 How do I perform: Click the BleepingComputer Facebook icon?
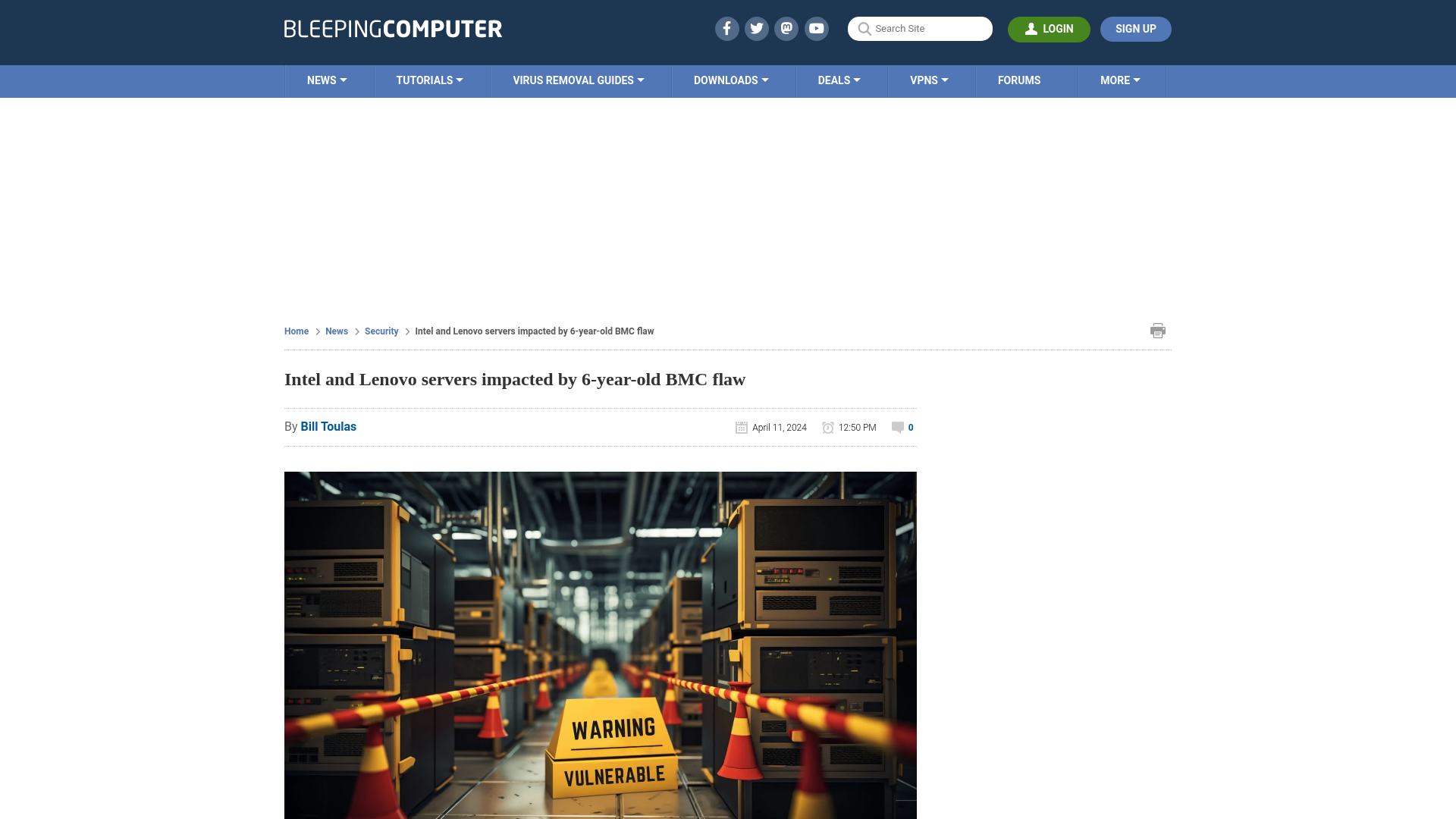pos(726,28)
